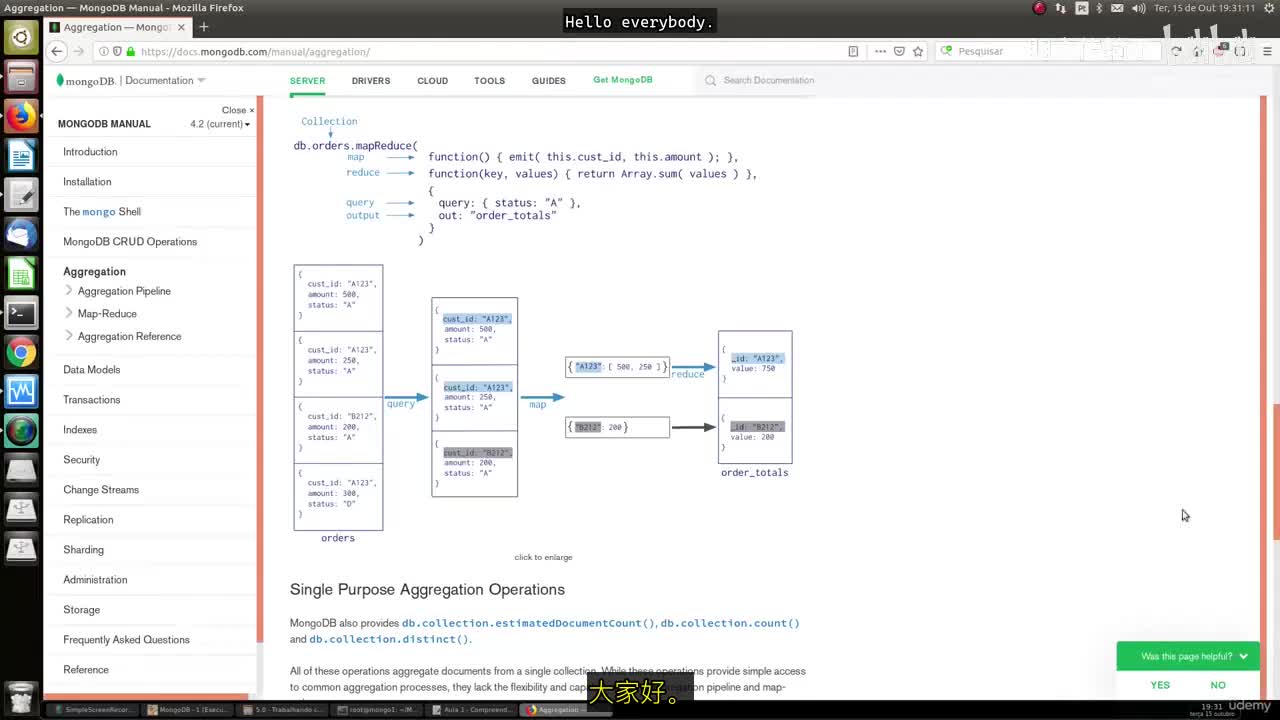Open Installation in the manual sidebar

(87, 182)
